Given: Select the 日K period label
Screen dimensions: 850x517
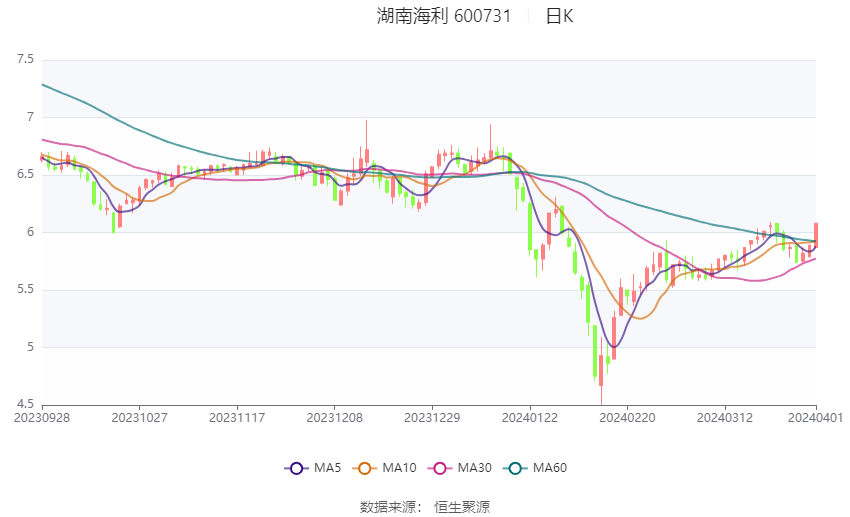Looking at the screenshot, I should point(559,16).
